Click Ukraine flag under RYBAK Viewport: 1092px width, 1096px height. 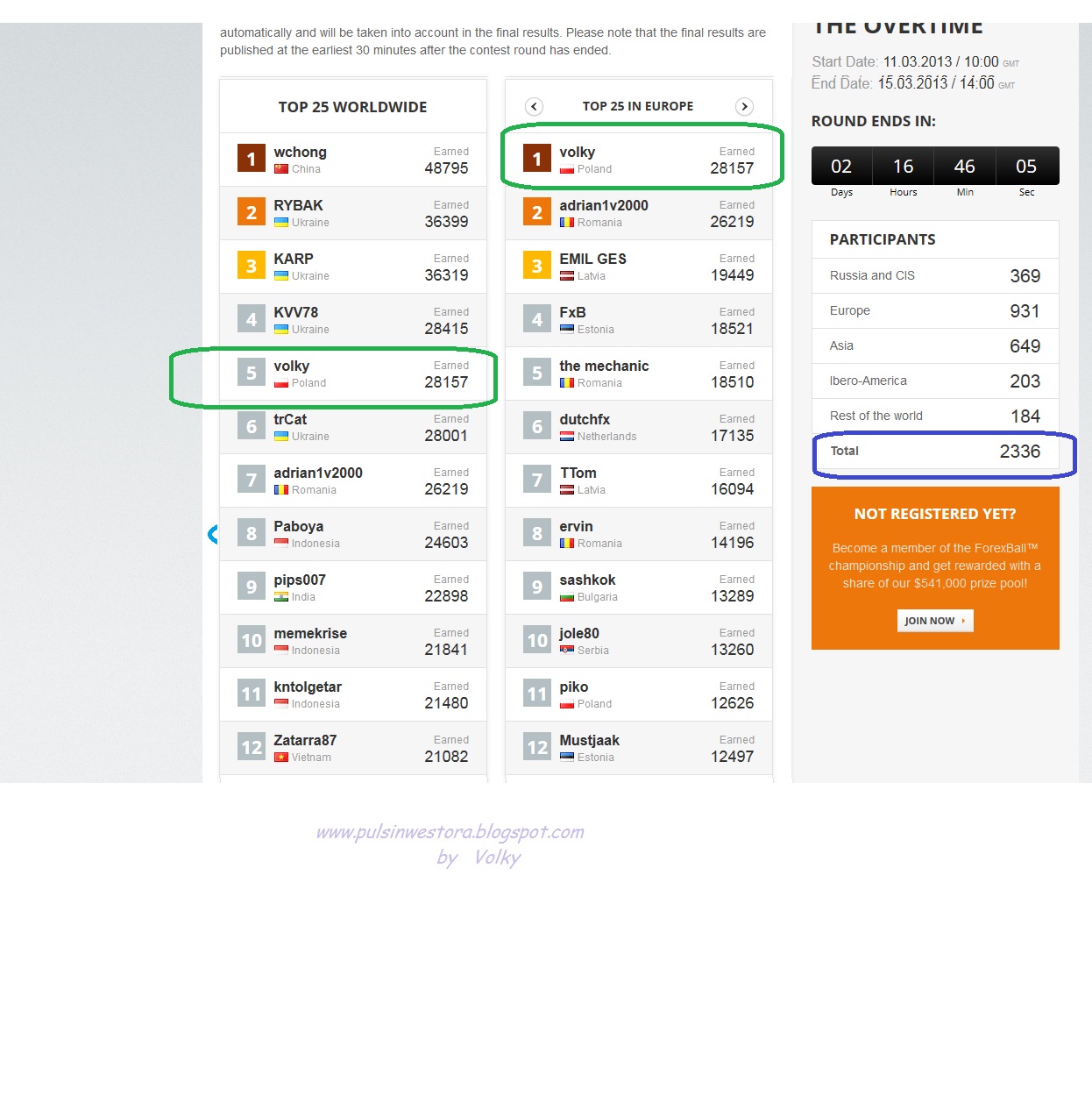tap(281, 223)
